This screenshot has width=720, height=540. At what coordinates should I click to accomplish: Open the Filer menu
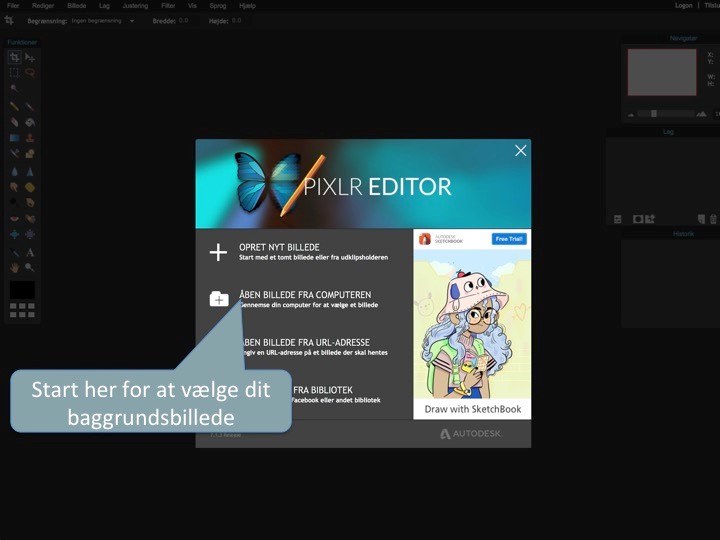tap(13, 6)
